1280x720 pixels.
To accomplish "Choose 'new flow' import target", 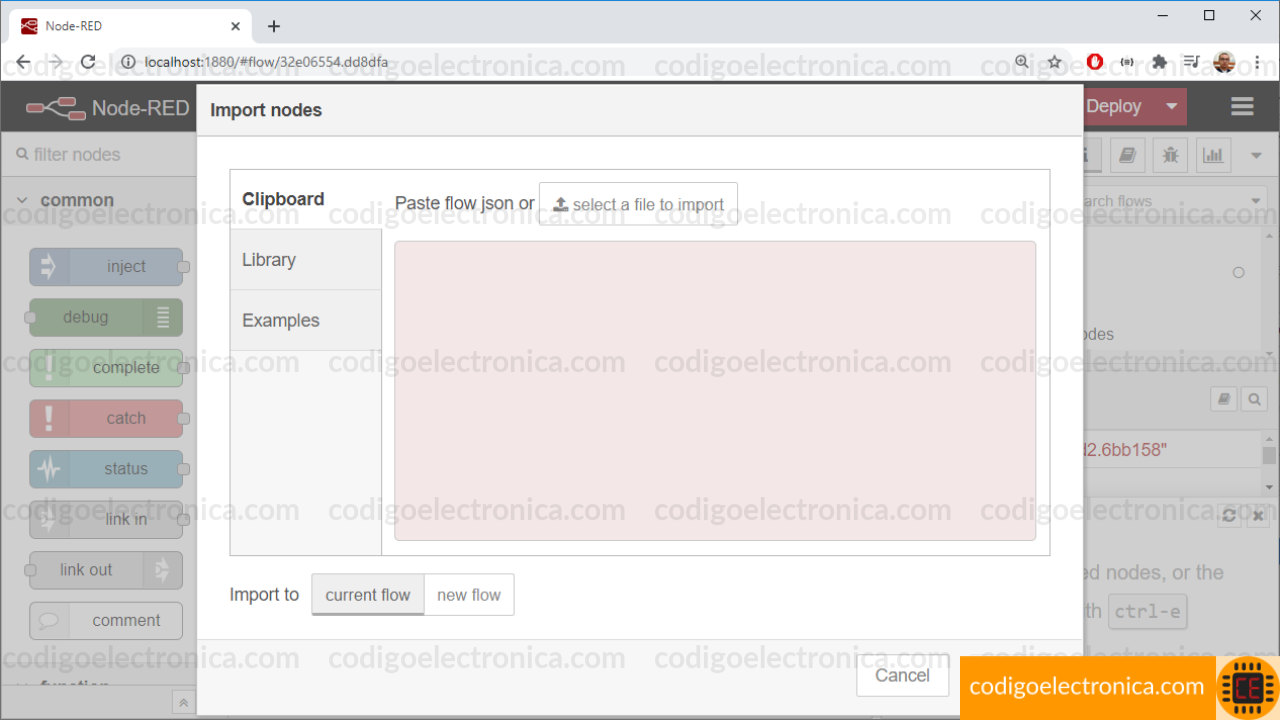I will (469, 595).
